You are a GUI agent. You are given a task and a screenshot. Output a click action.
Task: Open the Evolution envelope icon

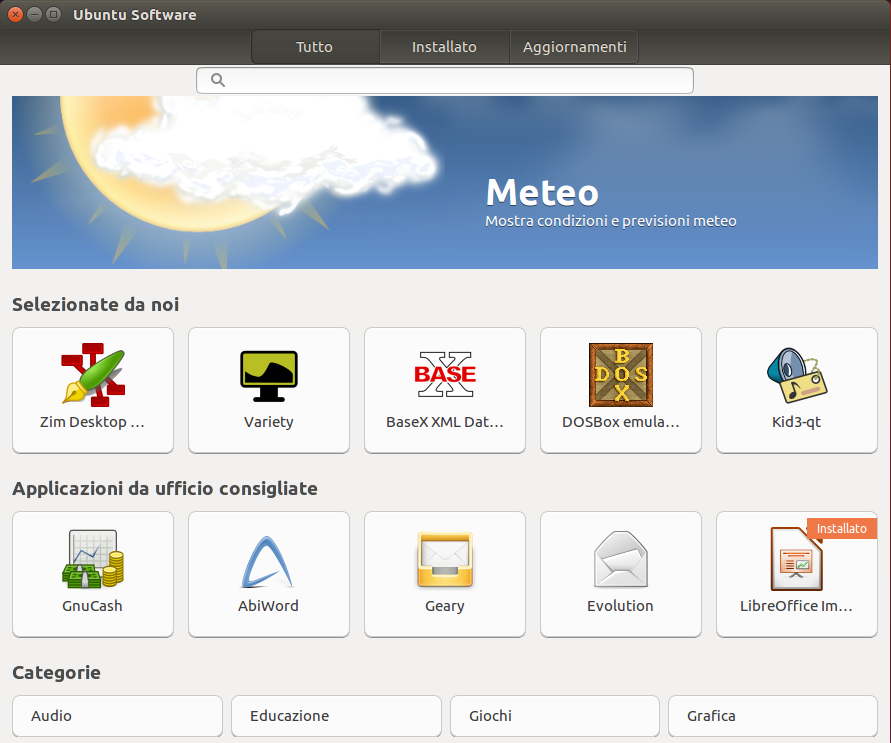621,559
